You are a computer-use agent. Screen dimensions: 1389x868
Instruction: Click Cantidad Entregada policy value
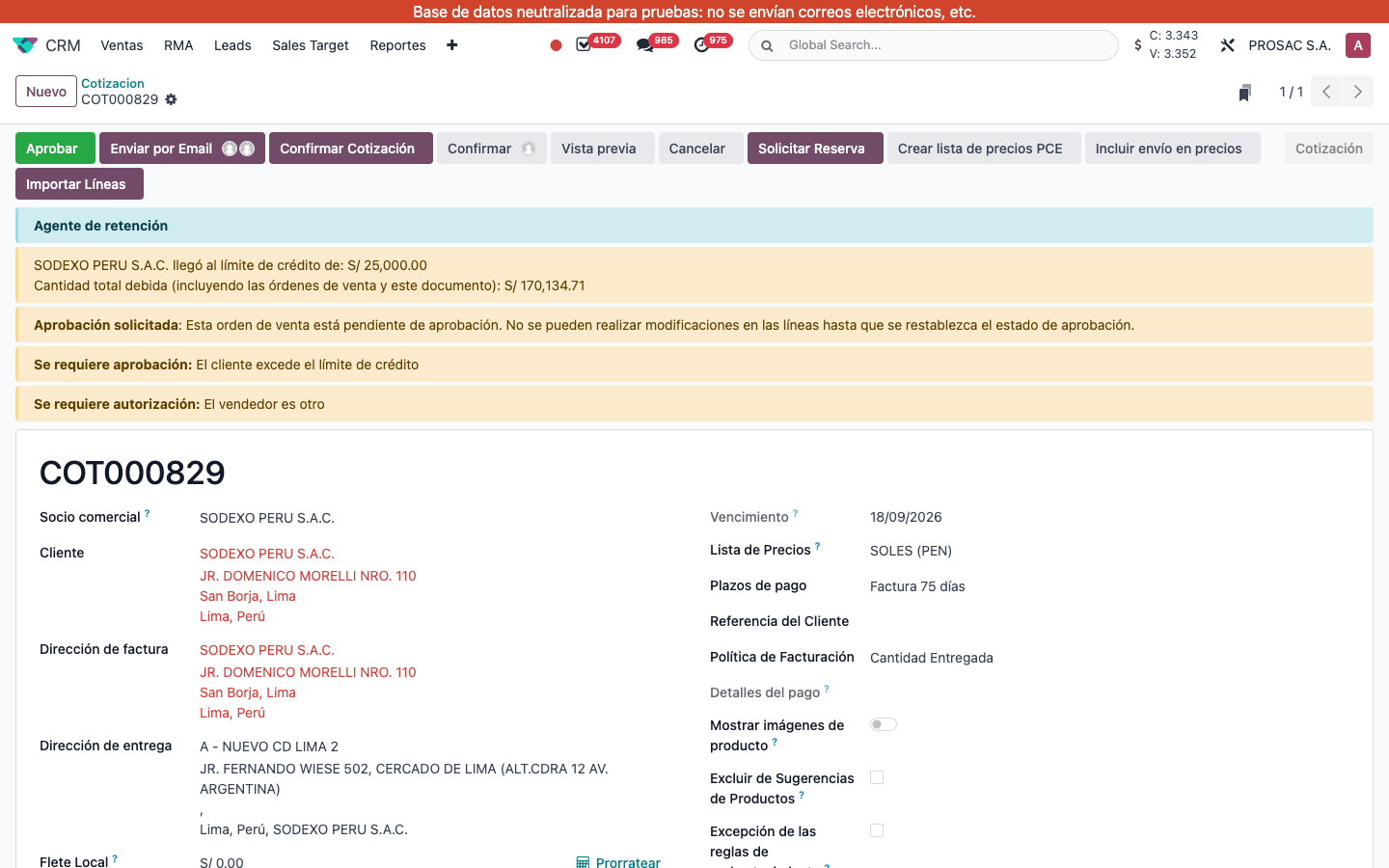coord(931,658)
